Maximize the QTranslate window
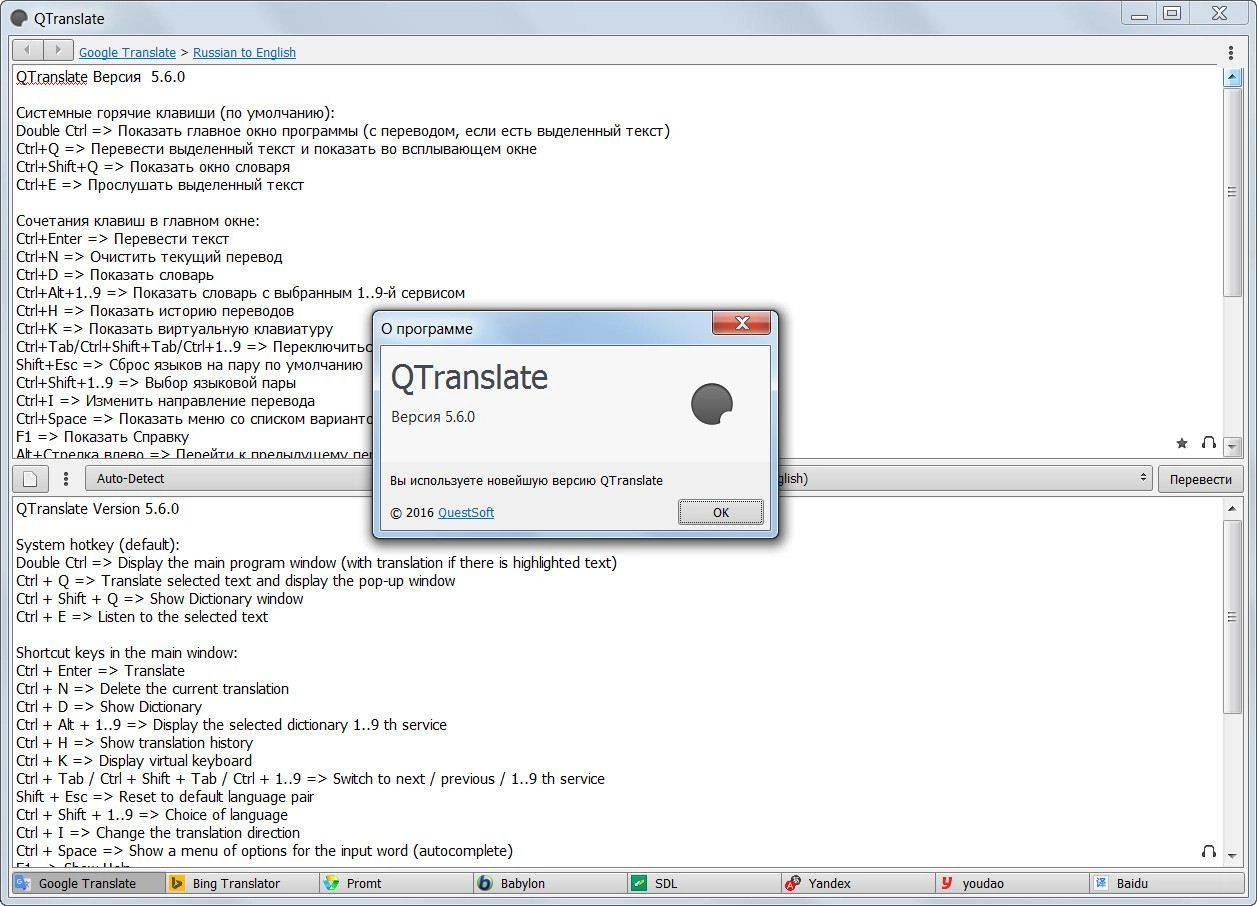Screen dimensions: 1257x906 point(1172,13)
